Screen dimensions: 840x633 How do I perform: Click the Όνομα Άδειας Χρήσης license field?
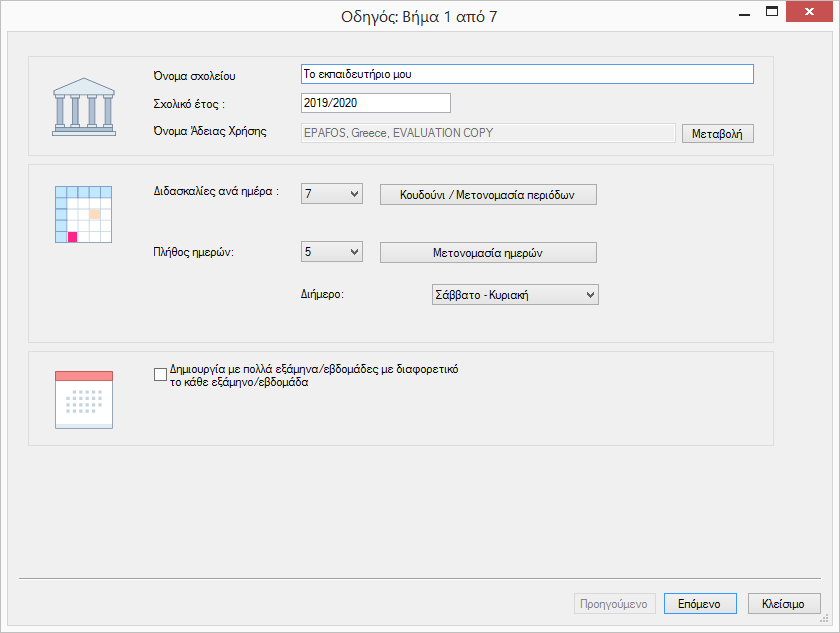[488, 133]
